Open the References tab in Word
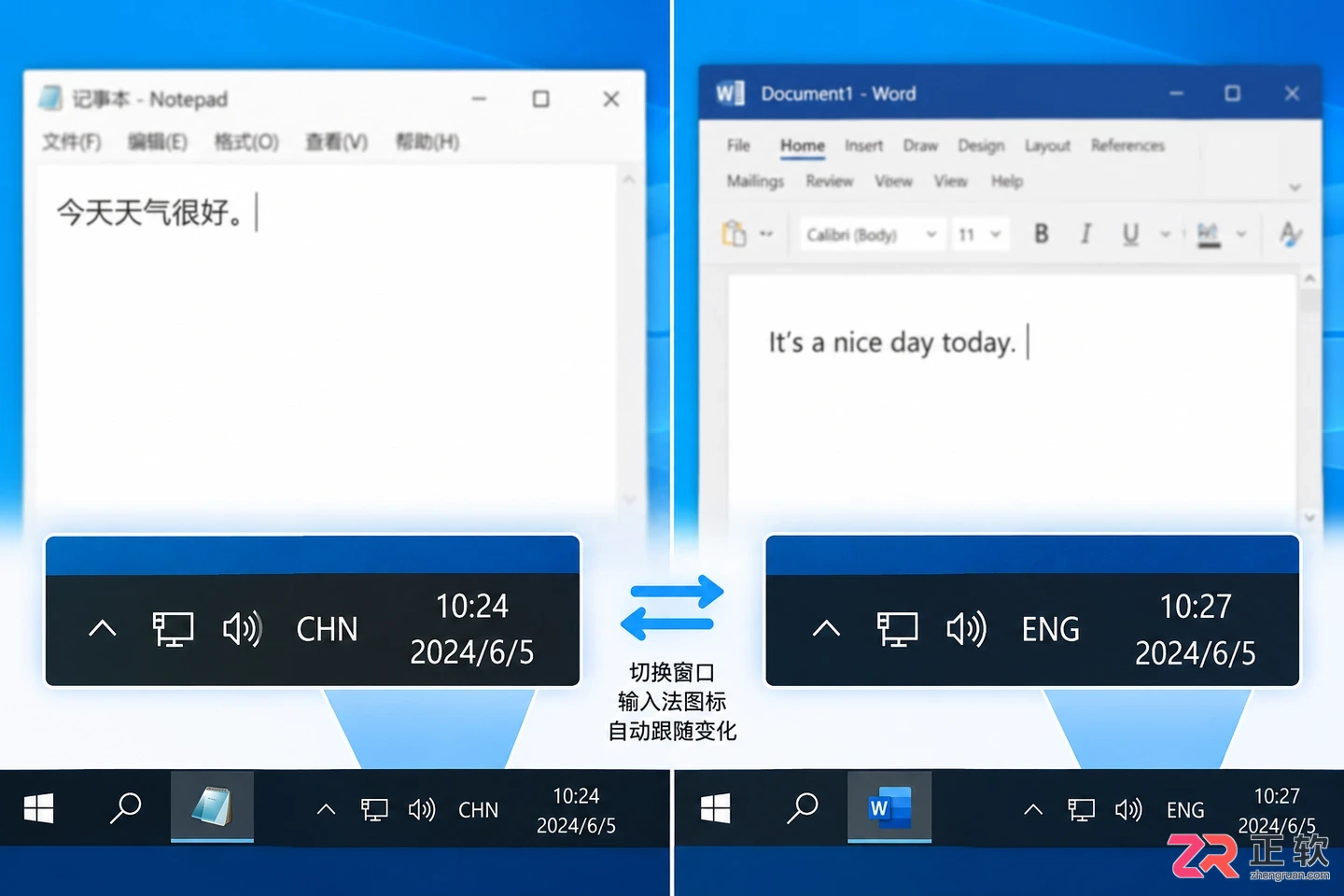 pyautogui.click(x=1127, y=146)
